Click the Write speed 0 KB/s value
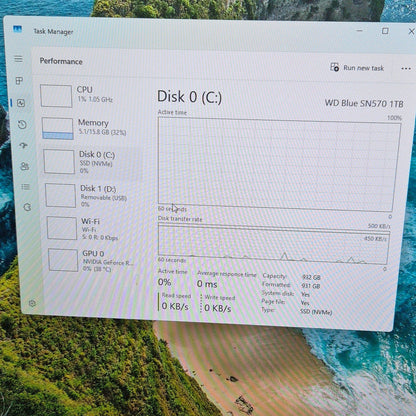This screenshot has height=416, width=416. (x=218, y=308)
